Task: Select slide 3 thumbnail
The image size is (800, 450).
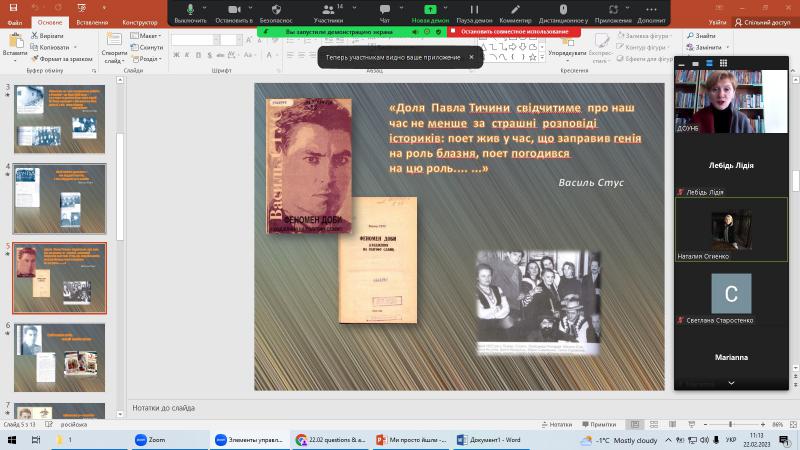Action: [60, 119]
